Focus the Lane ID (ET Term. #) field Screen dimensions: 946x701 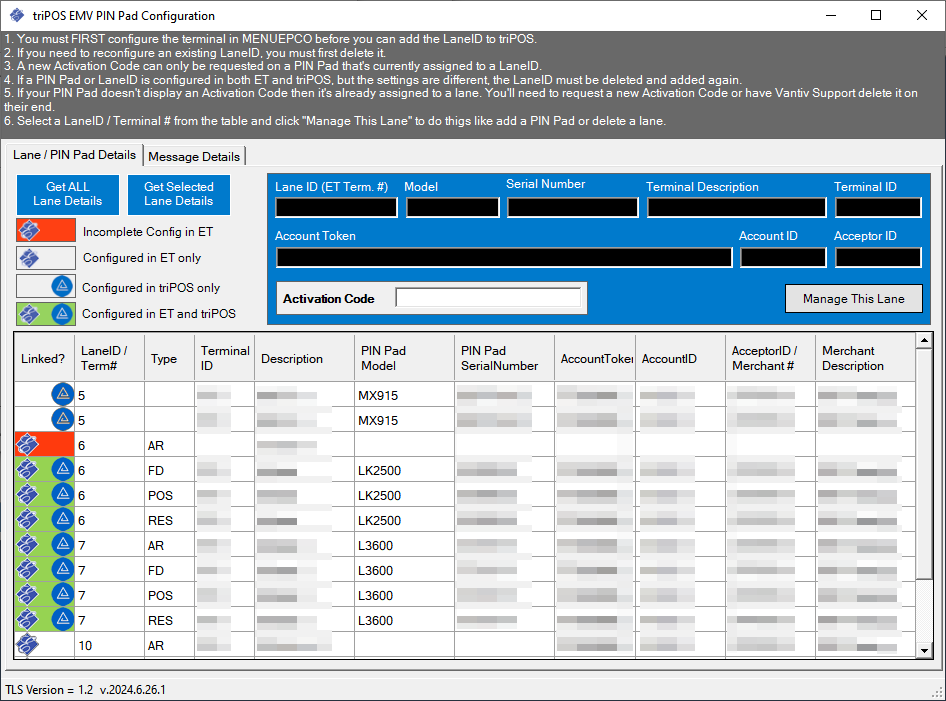pyautogui.click(x=336, y=208)
